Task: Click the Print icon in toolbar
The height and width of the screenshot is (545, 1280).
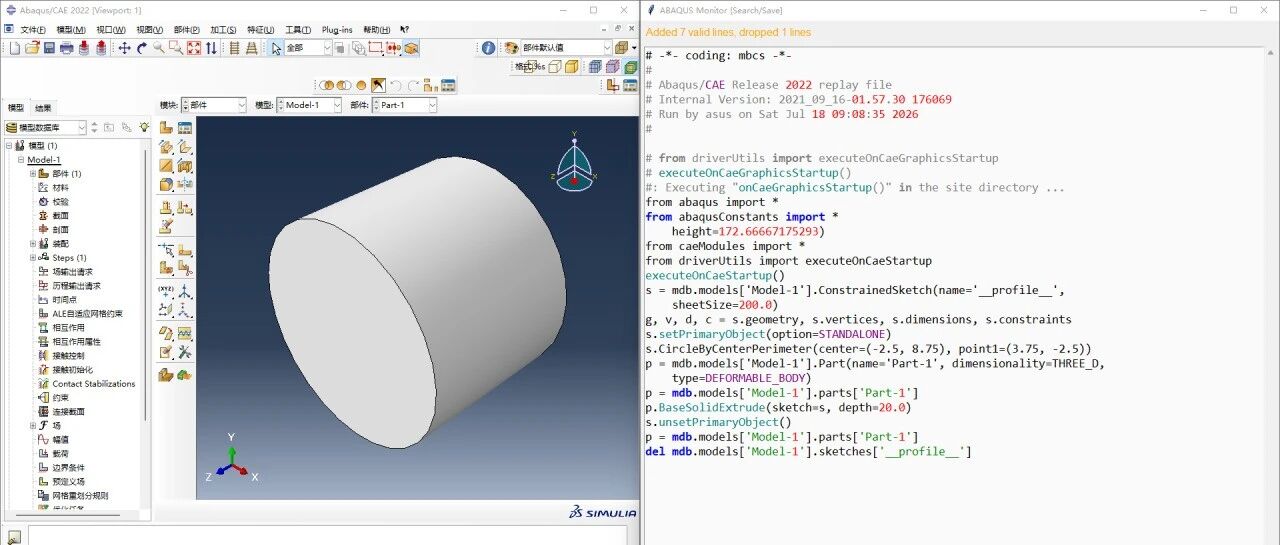Action: click(66, 48)
